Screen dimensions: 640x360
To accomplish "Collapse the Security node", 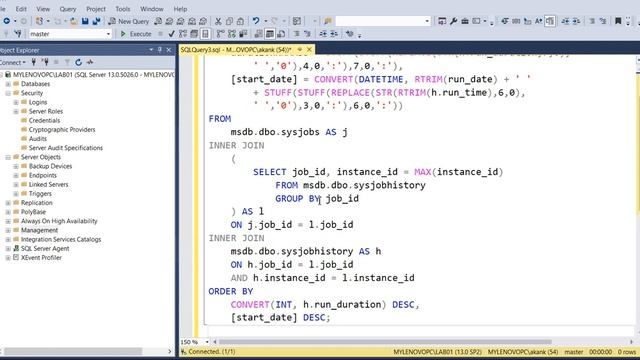I will pyautogui.click(x=8, y=93).
